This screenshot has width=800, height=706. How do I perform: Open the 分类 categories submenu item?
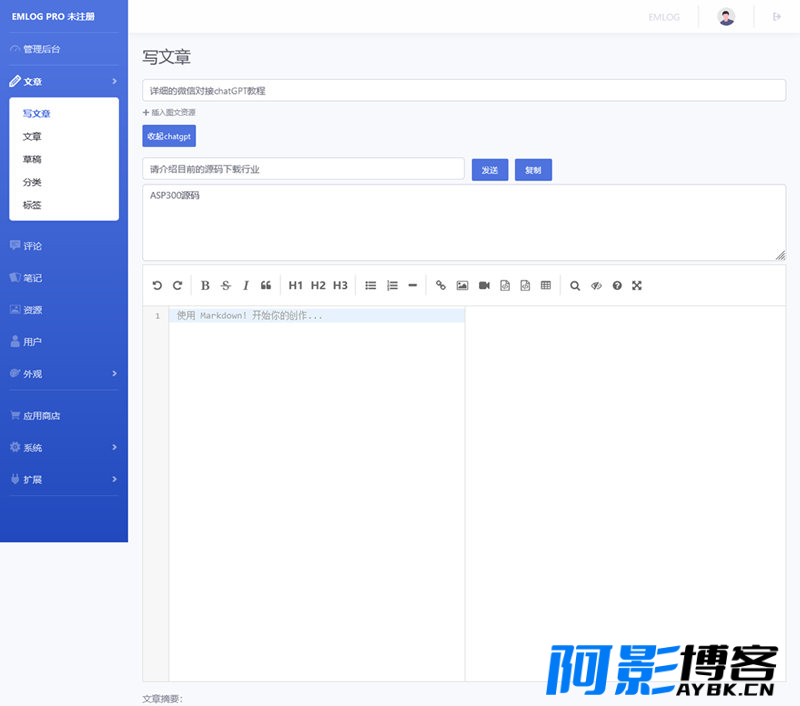point(32,182)
